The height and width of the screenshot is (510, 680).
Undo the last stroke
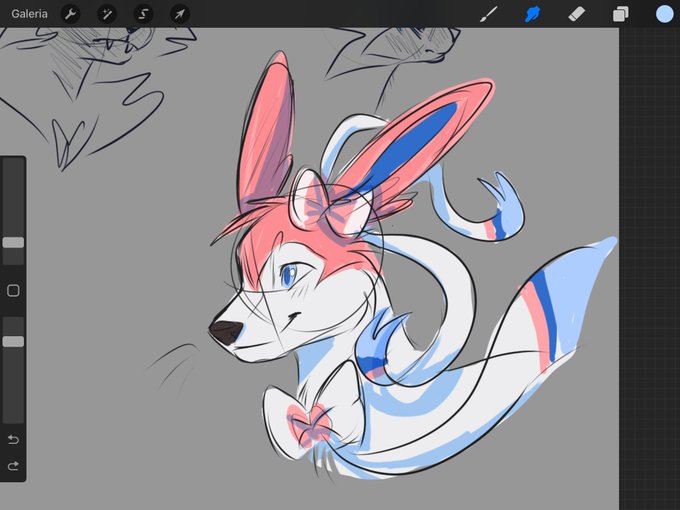point(13,440)
